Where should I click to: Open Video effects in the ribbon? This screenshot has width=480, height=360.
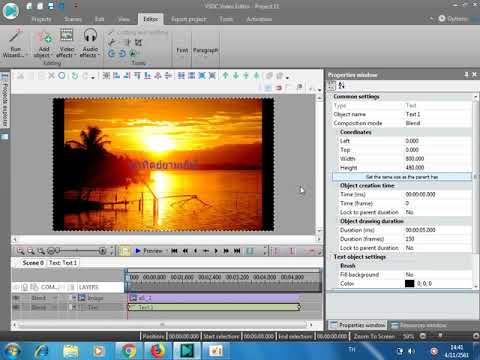66,43
